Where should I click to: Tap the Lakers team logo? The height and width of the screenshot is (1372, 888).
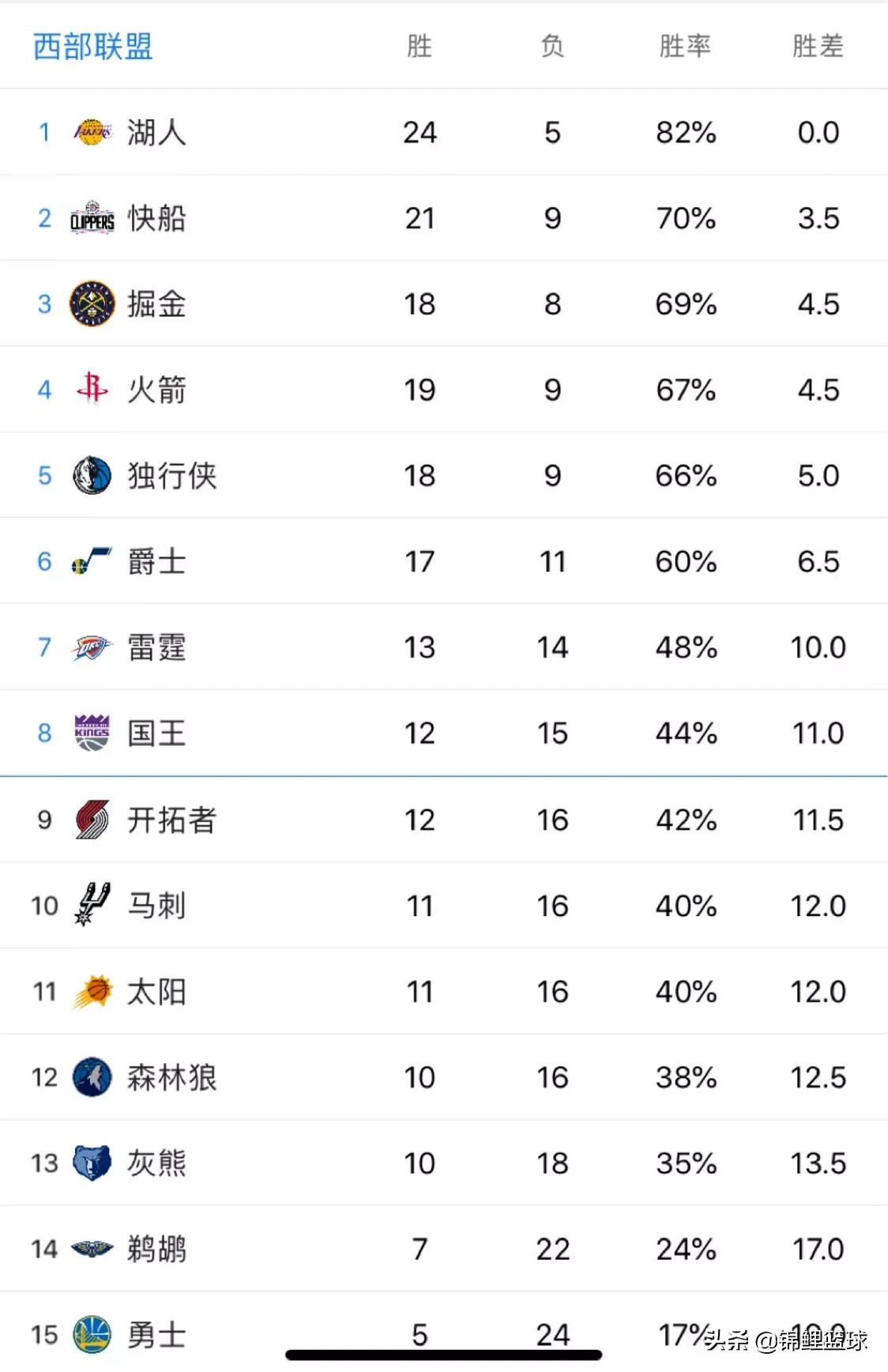(92, 132)
